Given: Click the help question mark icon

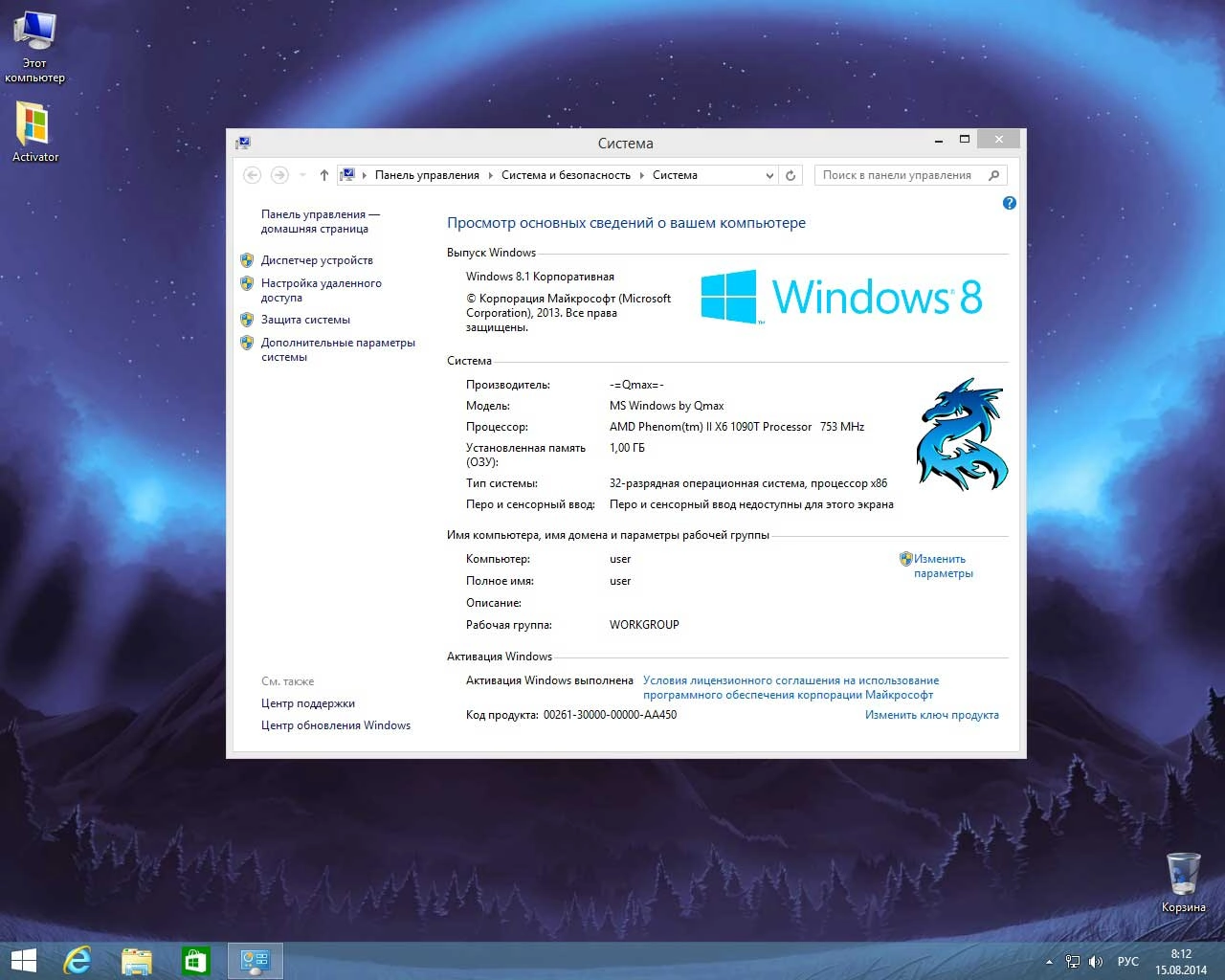Looking at the screenshot, I should [1009, 203].
